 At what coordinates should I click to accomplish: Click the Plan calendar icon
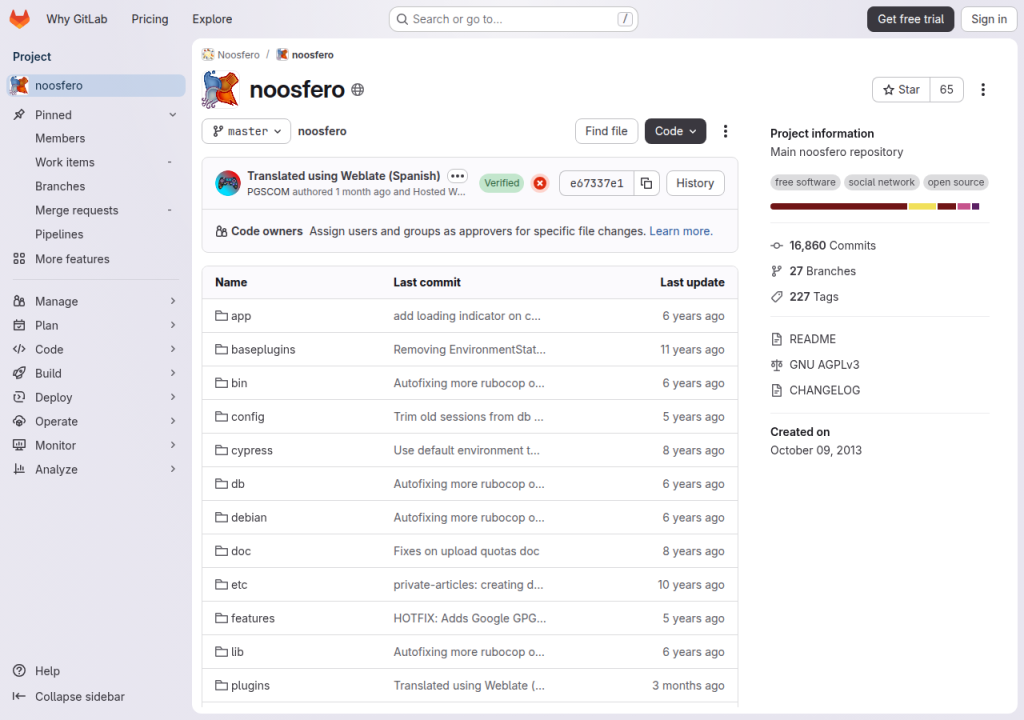click(19, 325)
